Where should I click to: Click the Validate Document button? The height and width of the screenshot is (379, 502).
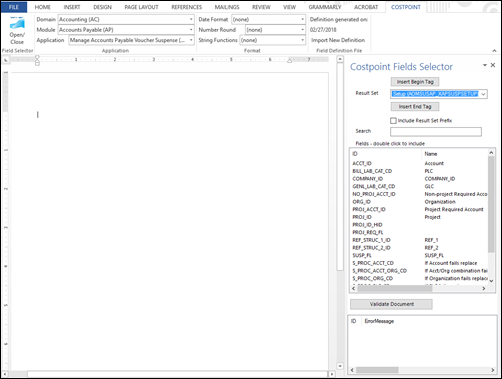(x=391, y=304)
